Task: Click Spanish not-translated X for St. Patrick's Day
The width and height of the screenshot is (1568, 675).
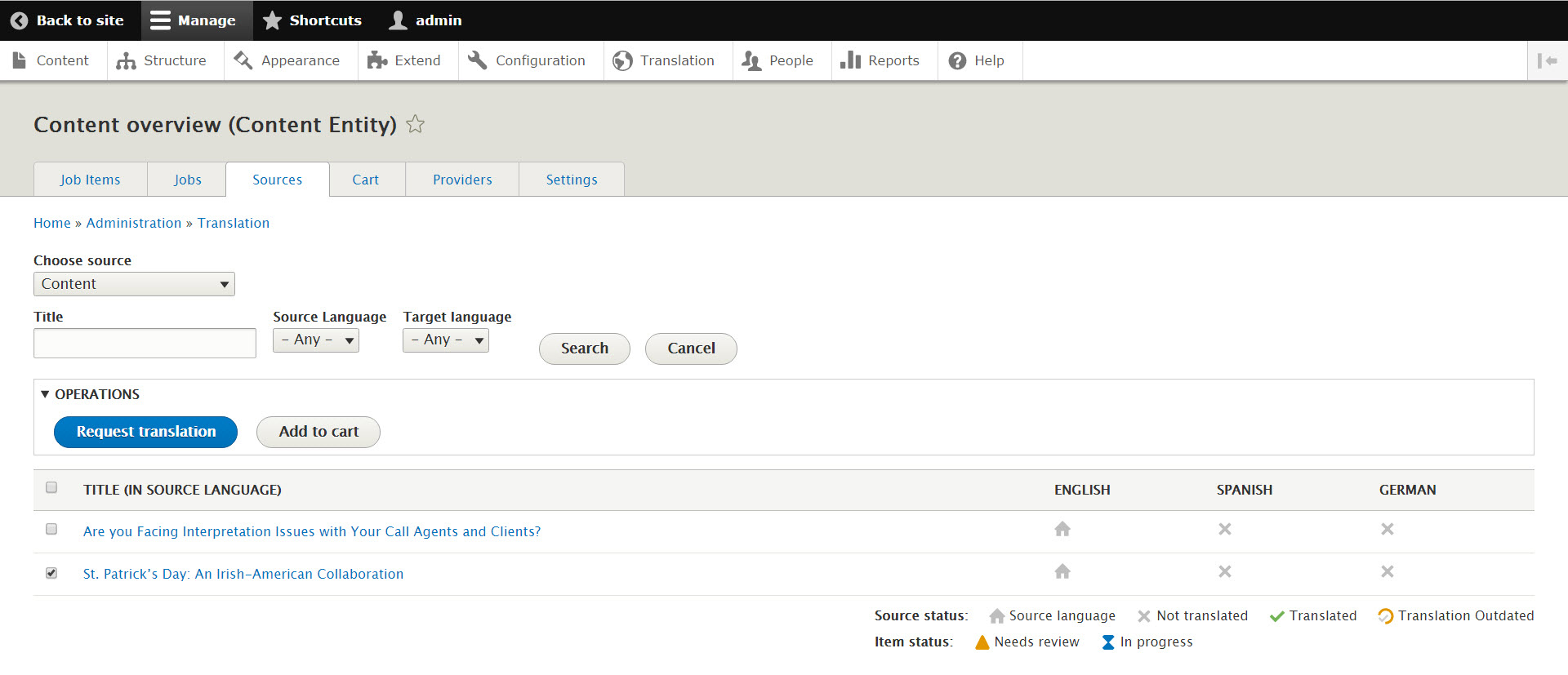Action: click(1225, 571)
